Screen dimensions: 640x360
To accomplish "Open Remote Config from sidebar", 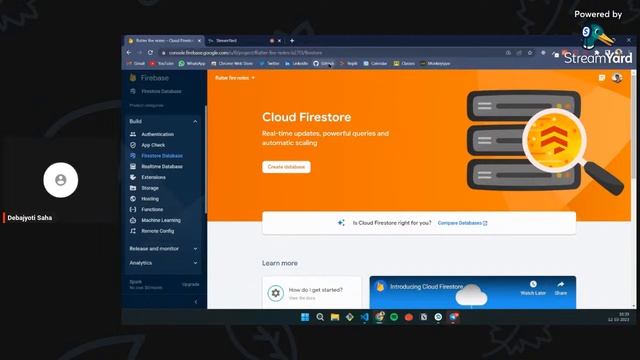I will (x=158, y=231).
